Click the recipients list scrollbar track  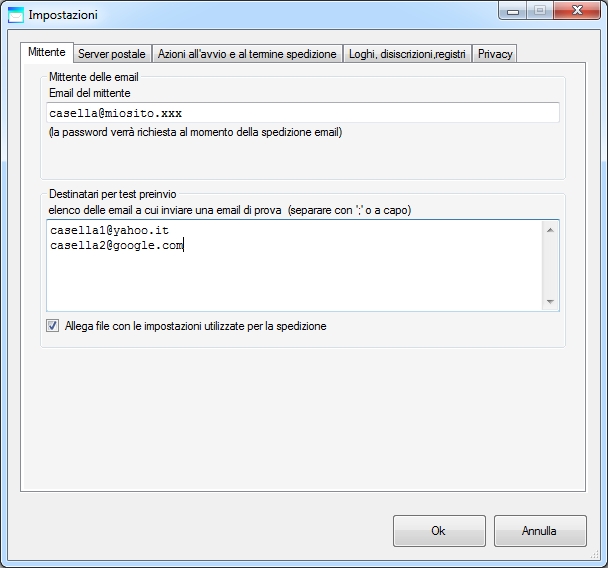pos(550,266)
